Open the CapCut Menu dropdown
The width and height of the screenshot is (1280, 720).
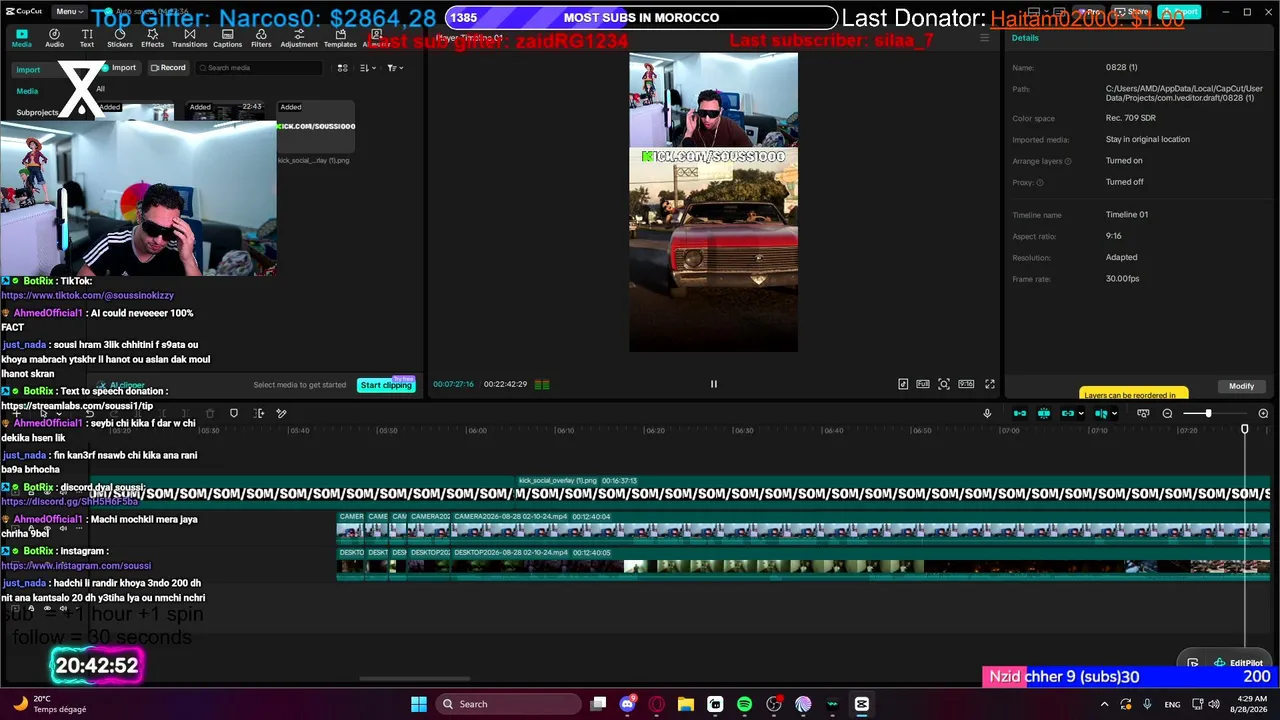69,11
